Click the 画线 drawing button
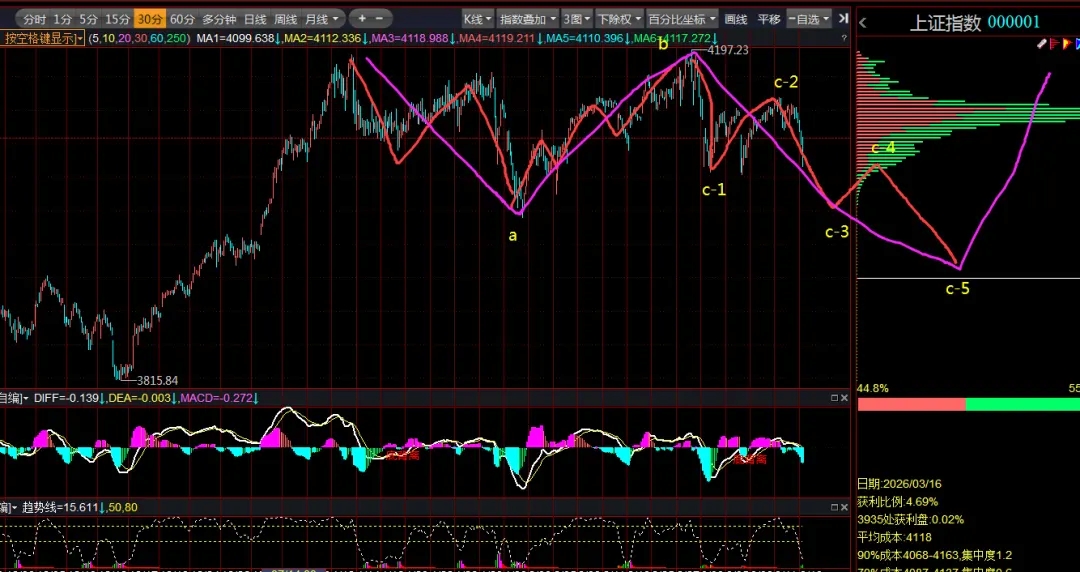The image size is (1080, 572). [736, 19]
